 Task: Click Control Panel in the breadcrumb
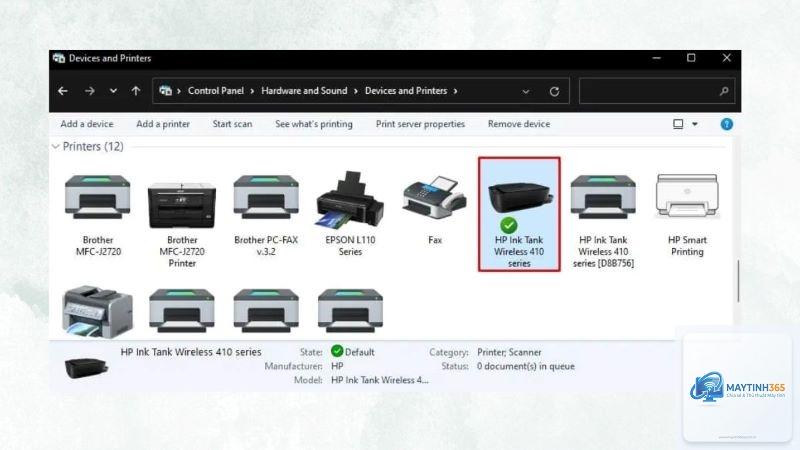coord(216,91)
